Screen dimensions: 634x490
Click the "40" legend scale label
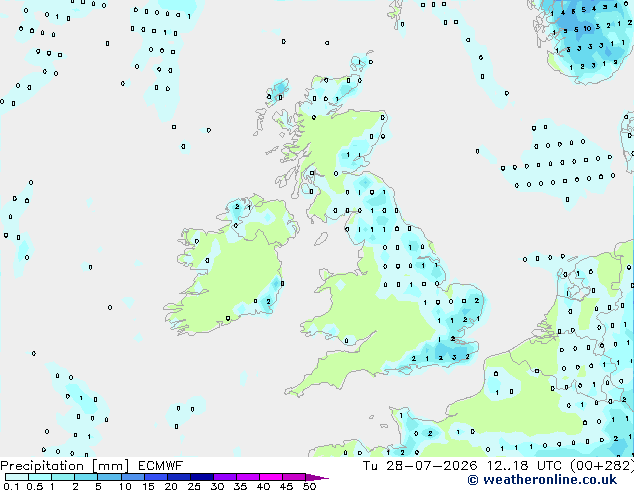click(263, 486)
